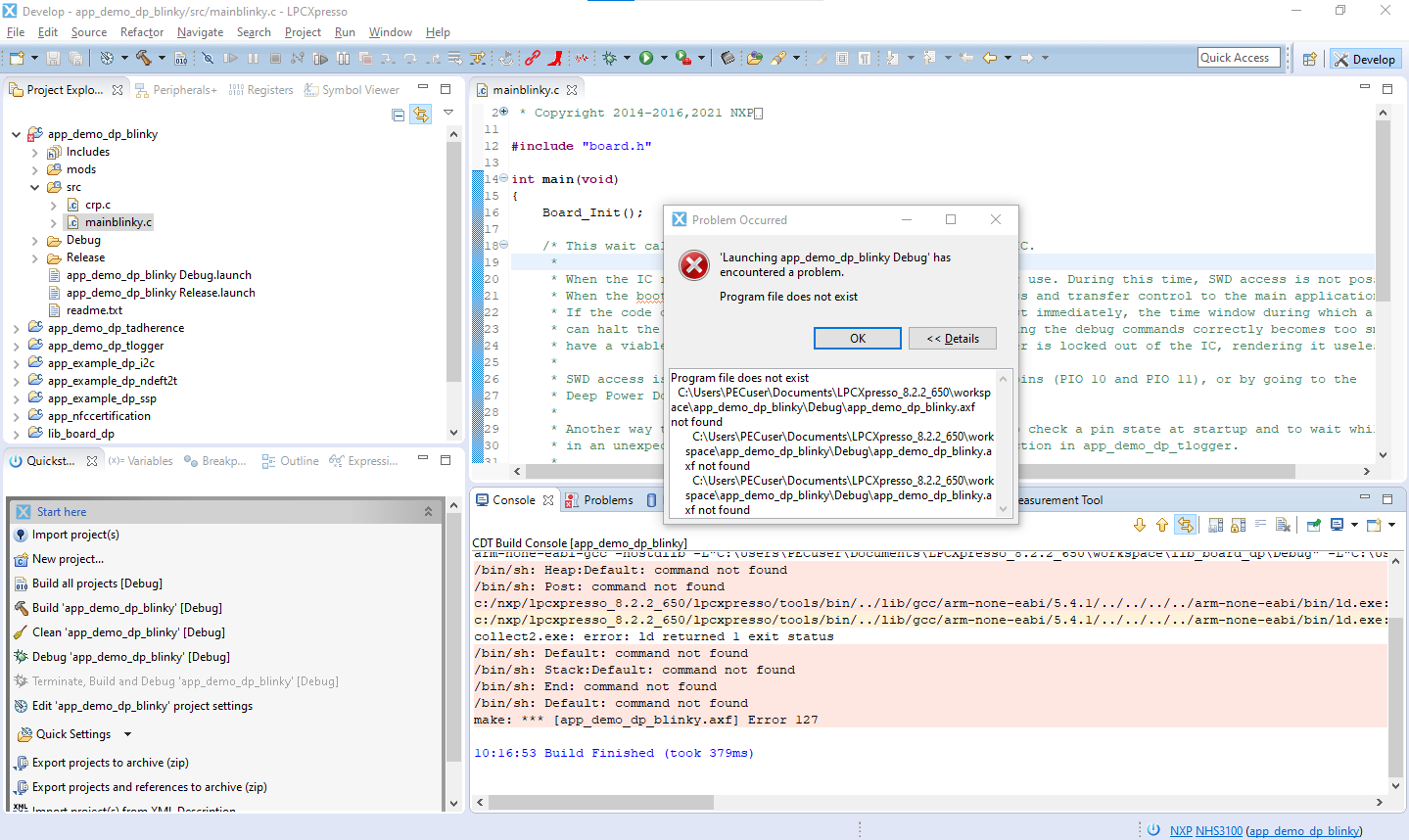Click the Suspend (pause) debug icon

pyautogui.click(x=255, y=57)
